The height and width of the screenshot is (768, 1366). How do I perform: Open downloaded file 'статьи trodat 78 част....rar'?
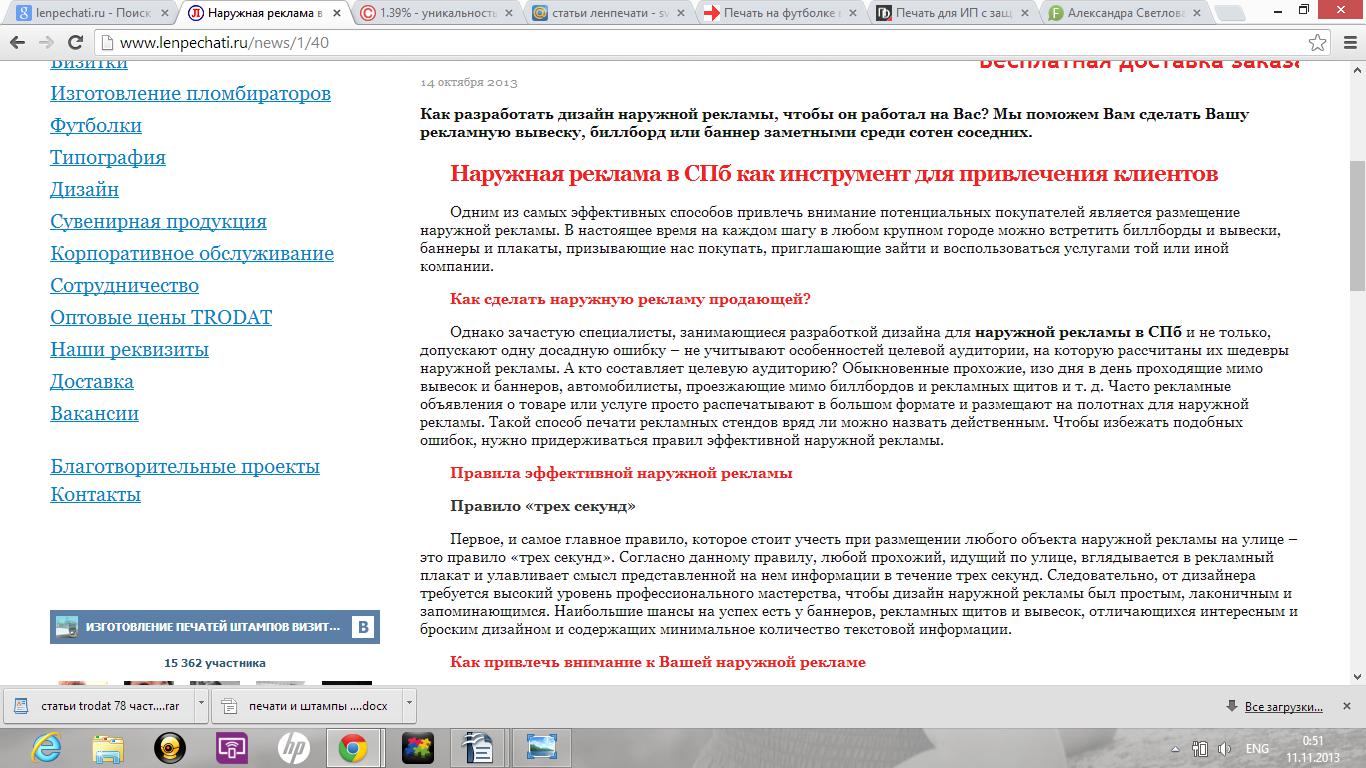[x=99, y=705]
